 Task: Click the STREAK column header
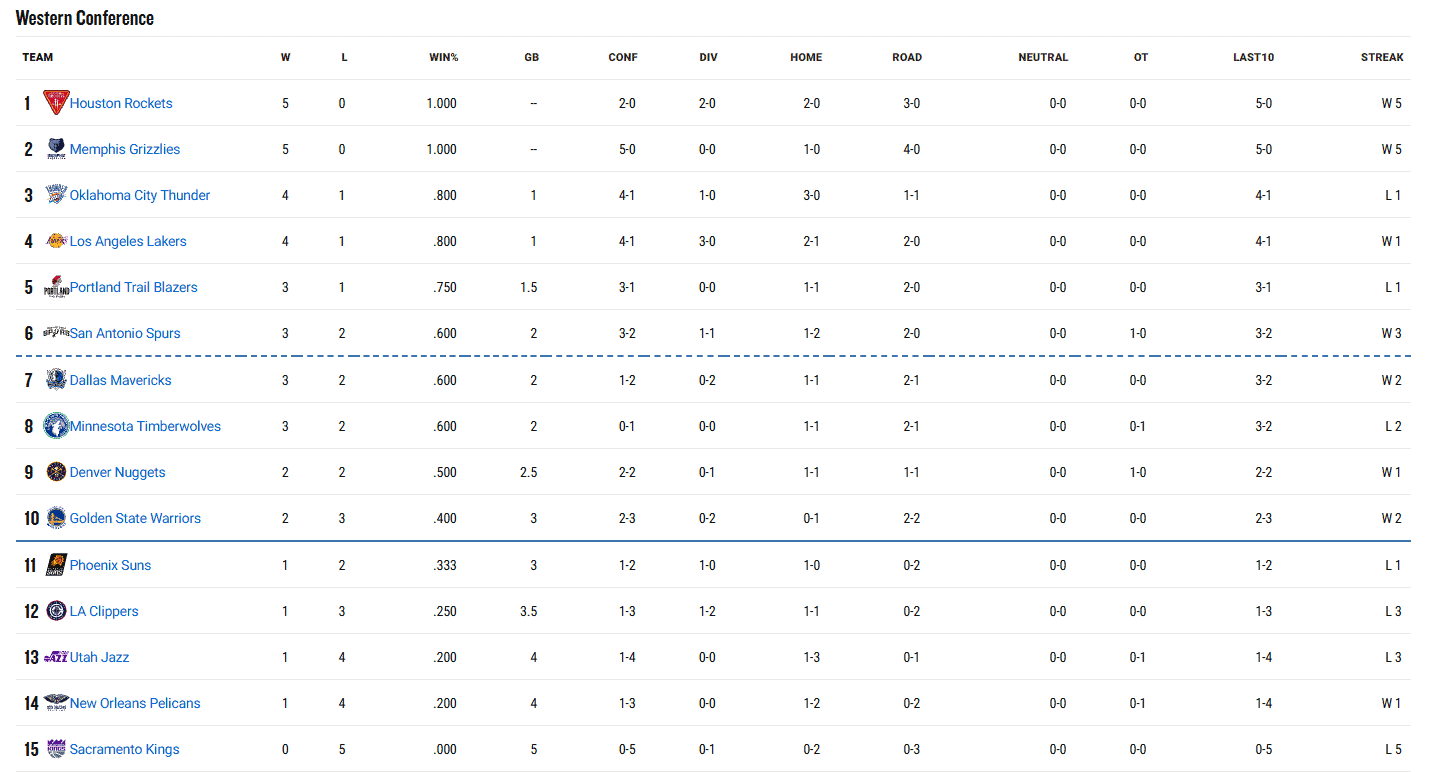[1382, 57]
